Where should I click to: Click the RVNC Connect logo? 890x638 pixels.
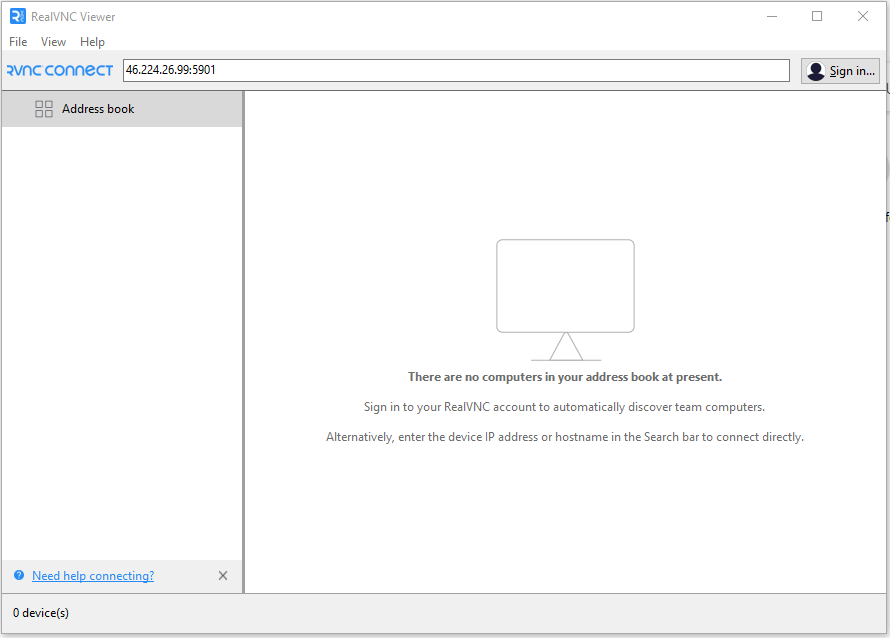(x=60, y=70)
